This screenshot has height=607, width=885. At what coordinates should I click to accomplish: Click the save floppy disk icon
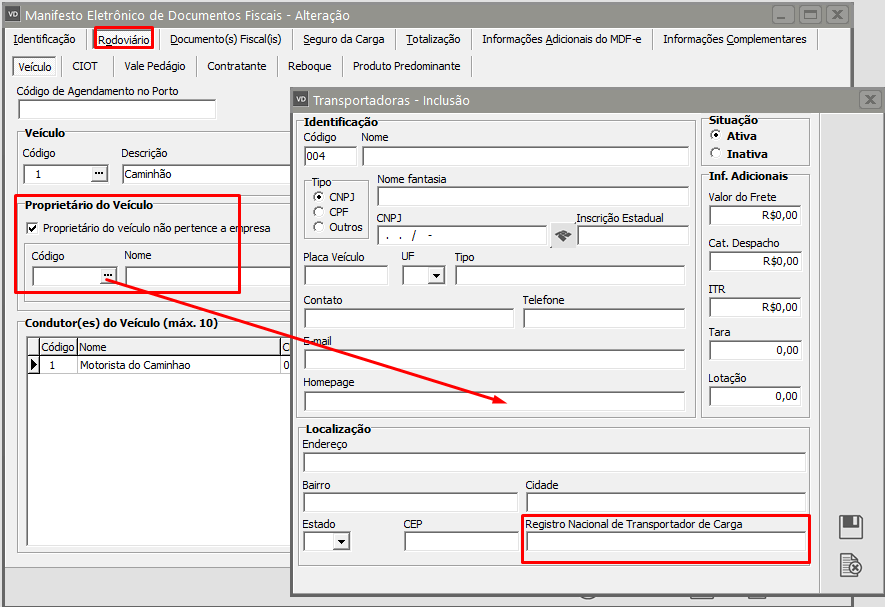[850, 526]
